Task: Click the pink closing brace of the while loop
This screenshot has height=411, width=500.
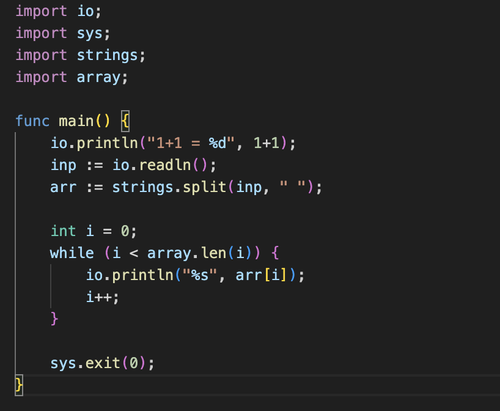Action: pos(54,319)
